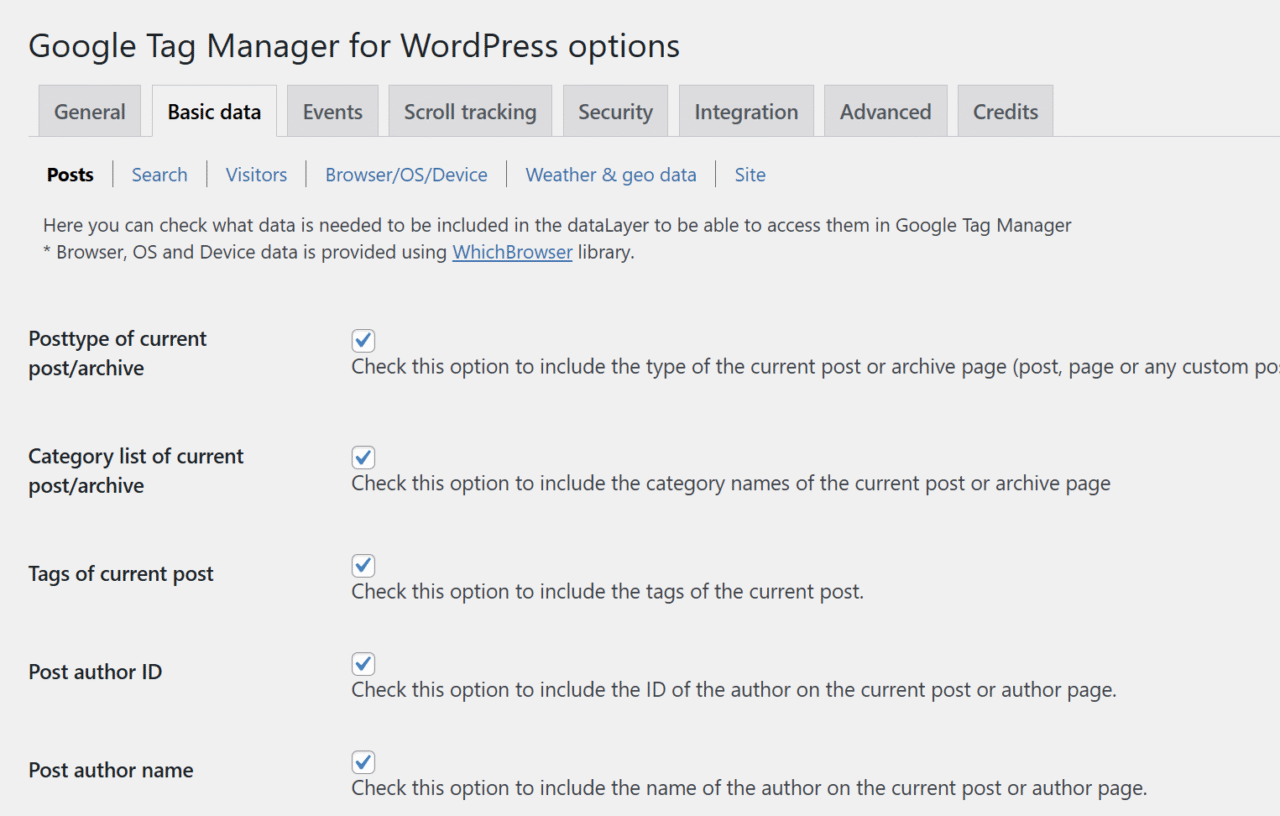Click the 'Post author ID' label
The image size is (1280, 816).
(x=95, y=672)
